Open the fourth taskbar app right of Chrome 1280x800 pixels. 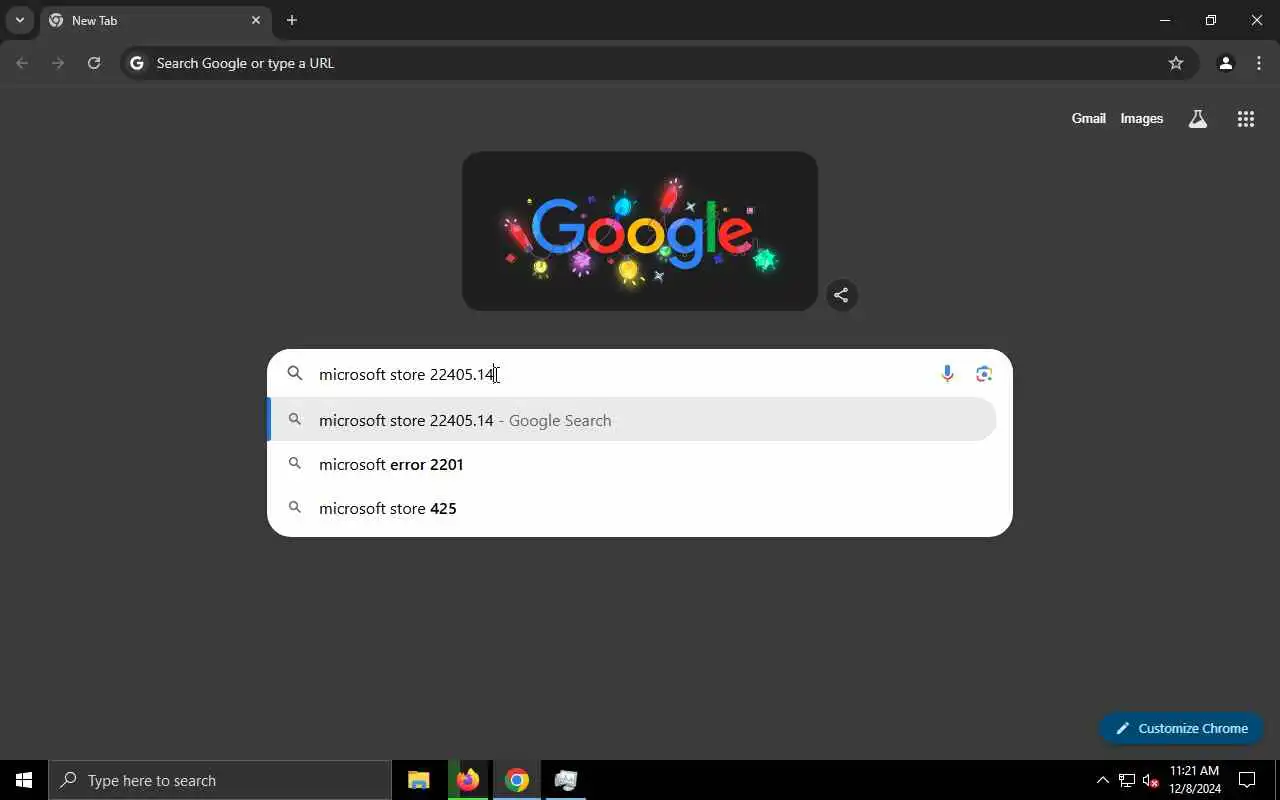pos(566,780)
